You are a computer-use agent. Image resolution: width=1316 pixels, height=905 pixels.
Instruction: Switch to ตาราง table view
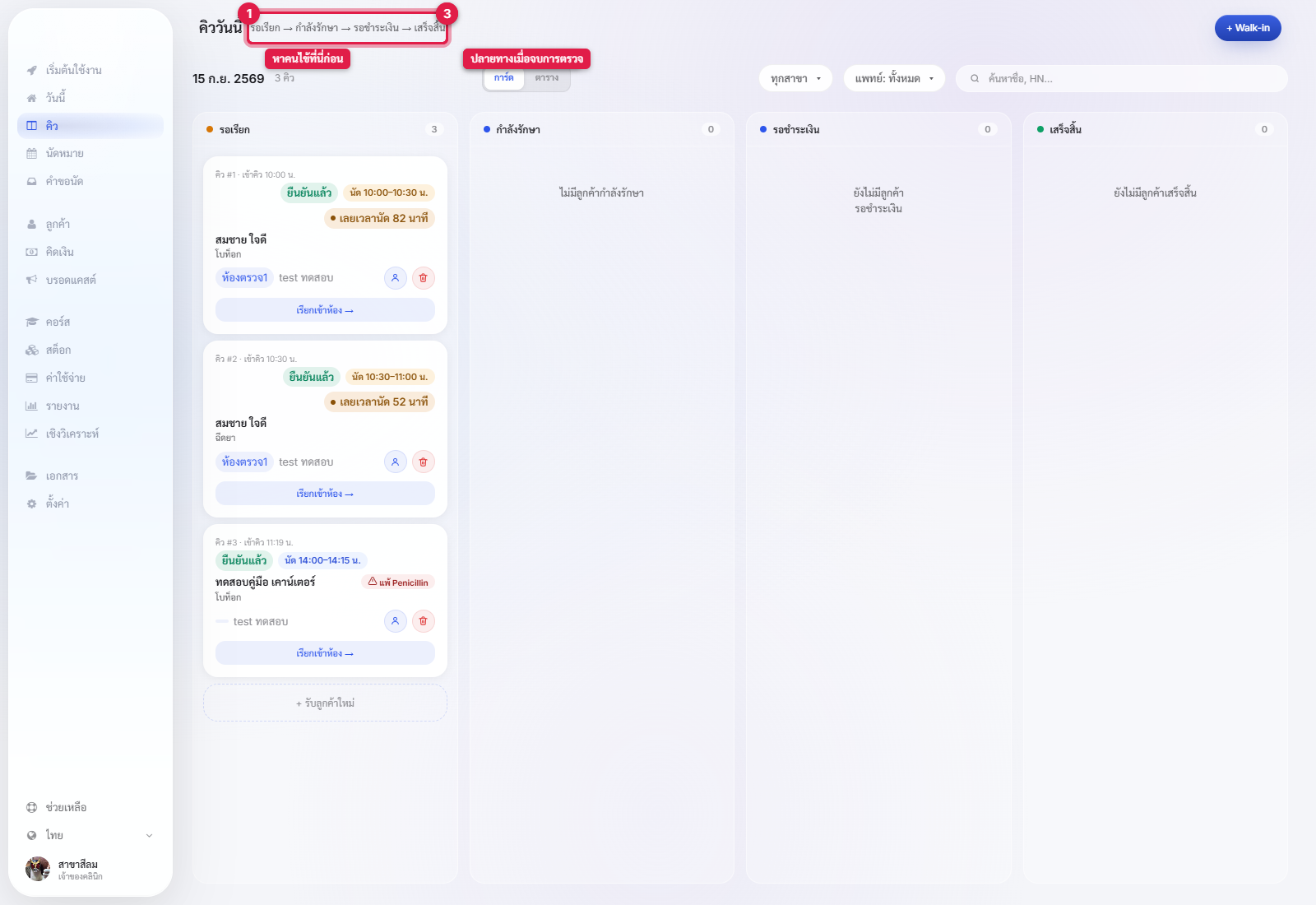[546, 78]
